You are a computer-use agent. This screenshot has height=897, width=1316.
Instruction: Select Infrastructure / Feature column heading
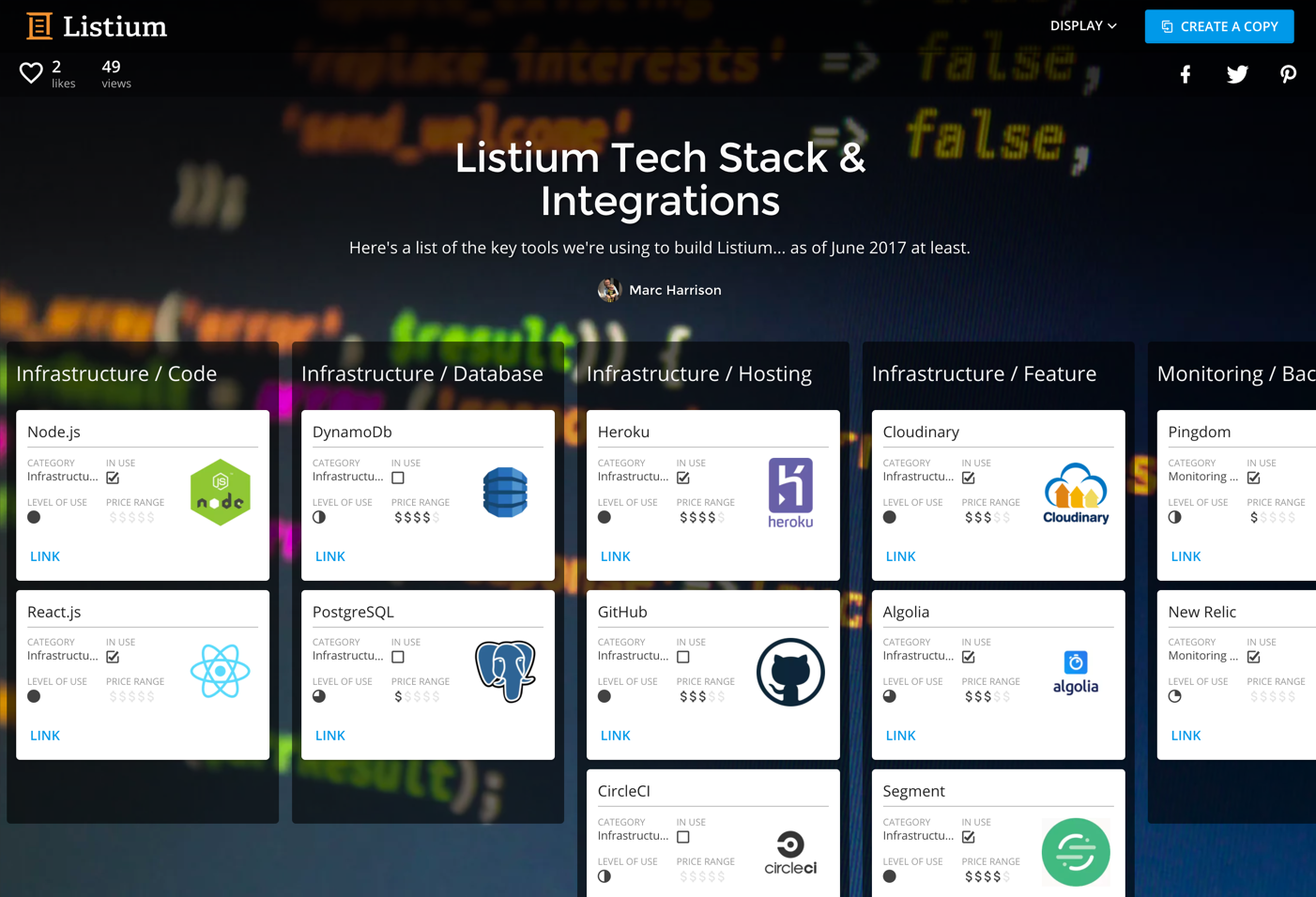984,373
